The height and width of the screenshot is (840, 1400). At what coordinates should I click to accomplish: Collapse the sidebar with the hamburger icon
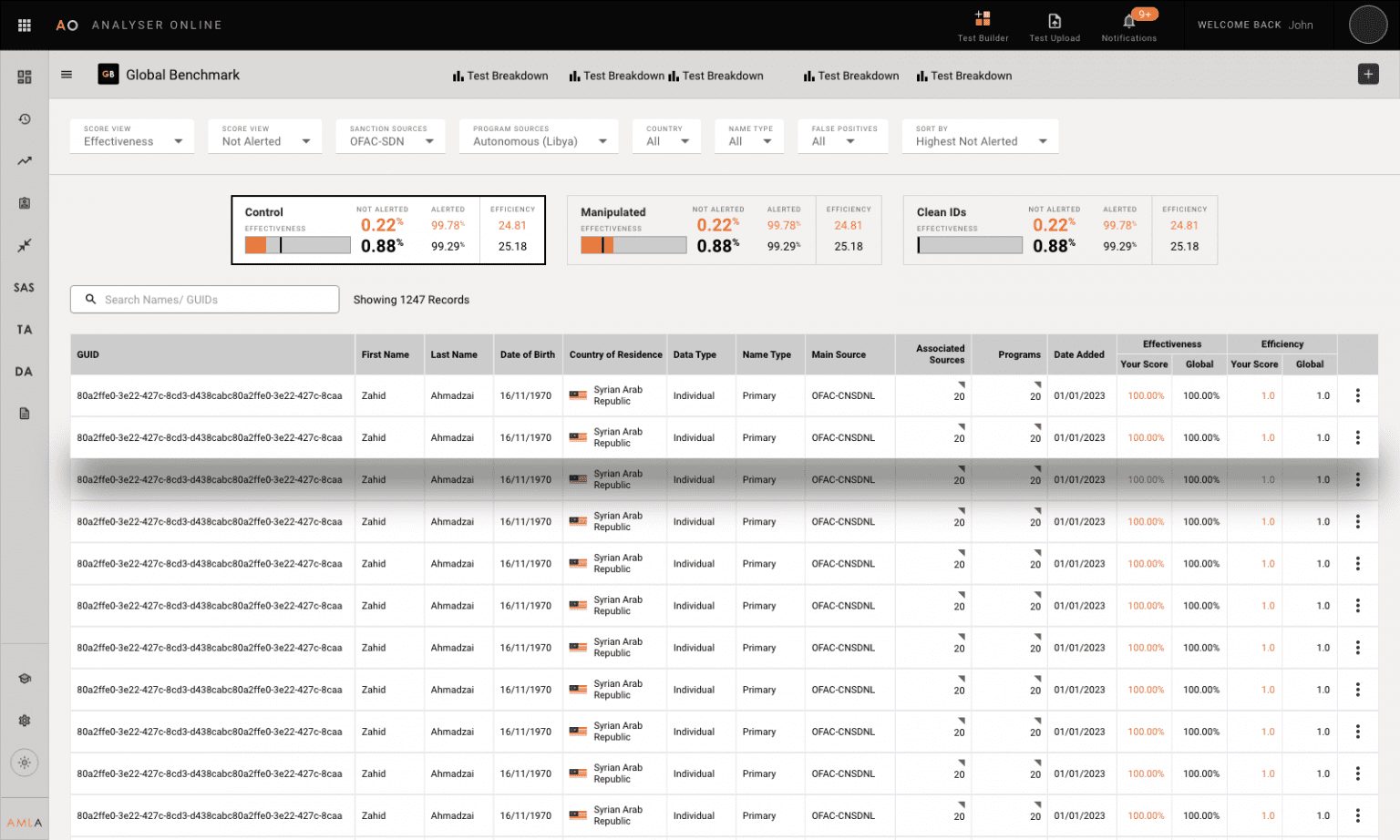tap(66, 75)
